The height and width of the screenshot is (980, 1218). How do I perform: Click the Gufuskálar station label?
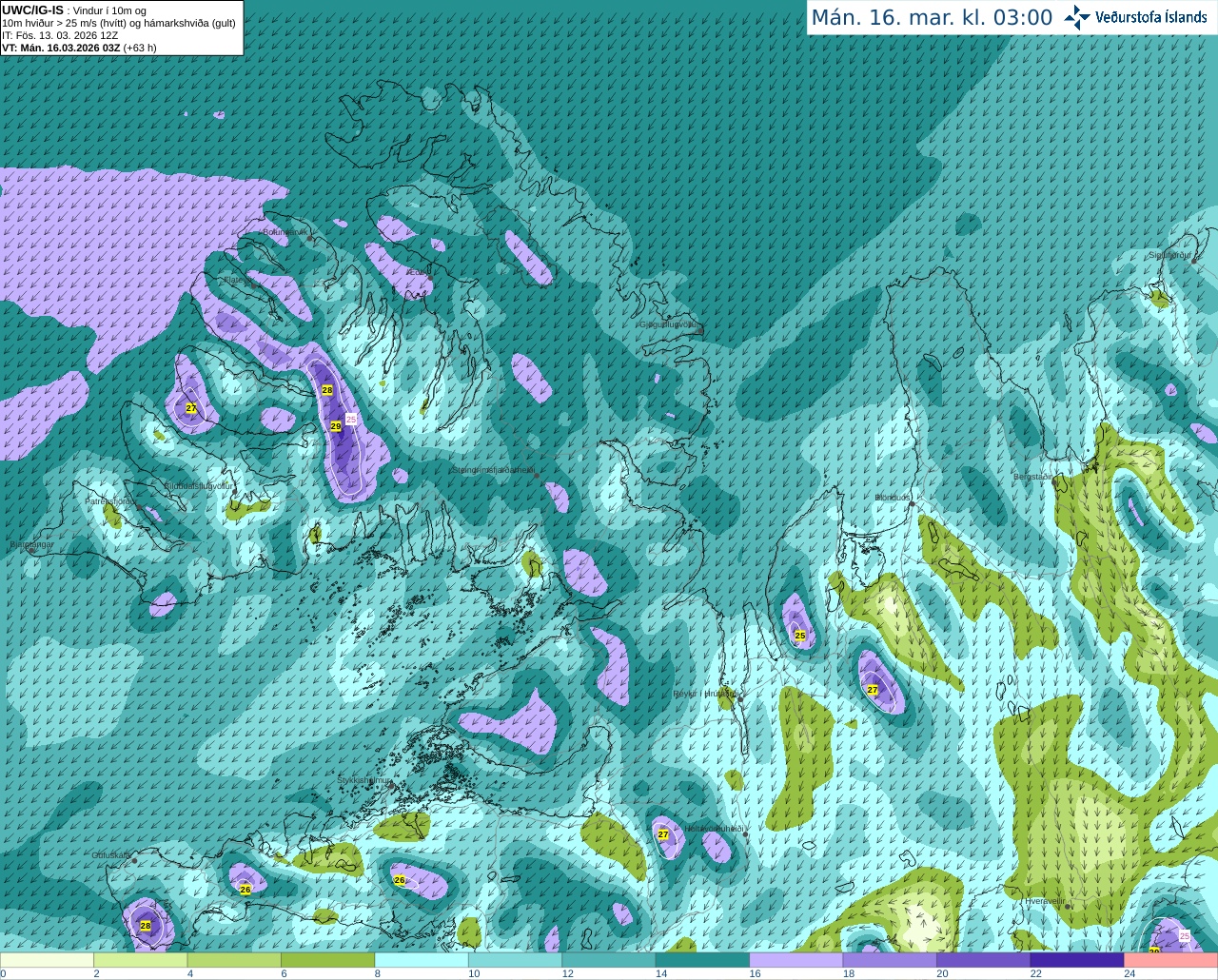(111, 855)
